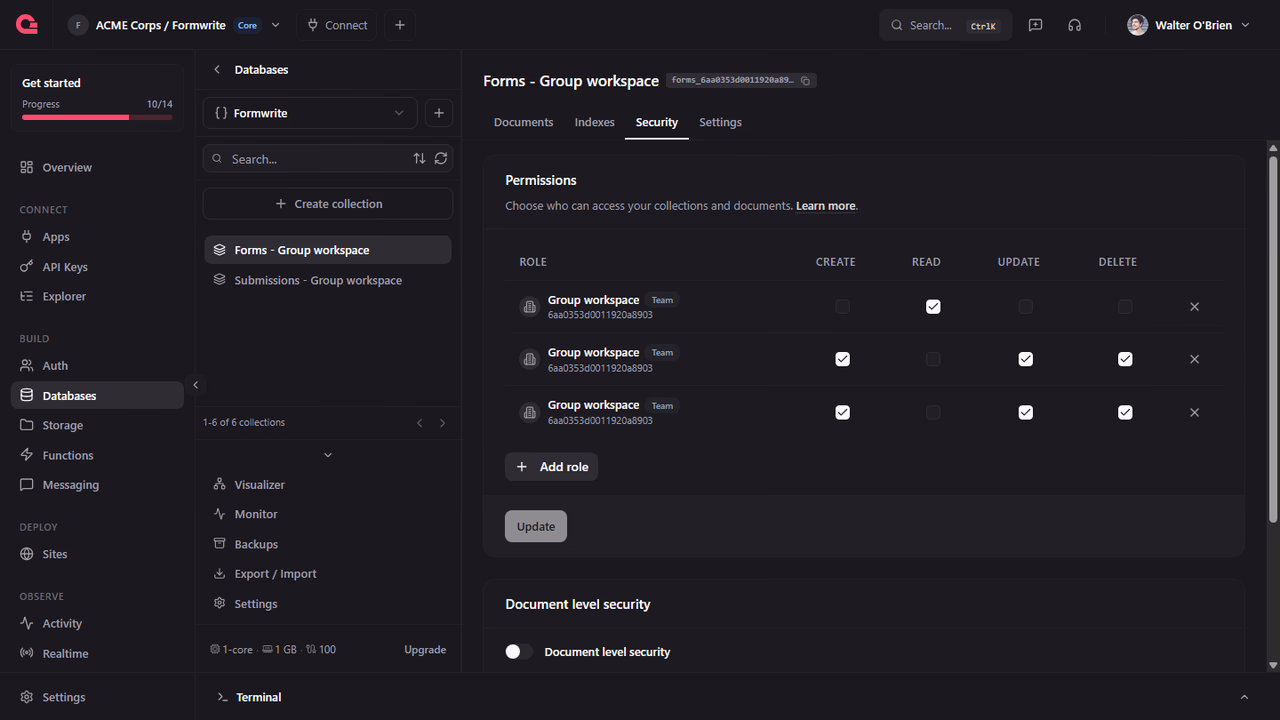The image size is (1280, 720).
Task: Switch to the Documents tab
Action: click(x=523, y=122)
